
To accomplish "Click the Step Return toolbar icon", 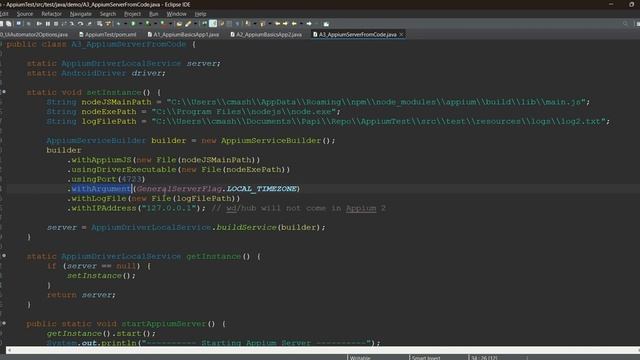I will tap(90, 24).
